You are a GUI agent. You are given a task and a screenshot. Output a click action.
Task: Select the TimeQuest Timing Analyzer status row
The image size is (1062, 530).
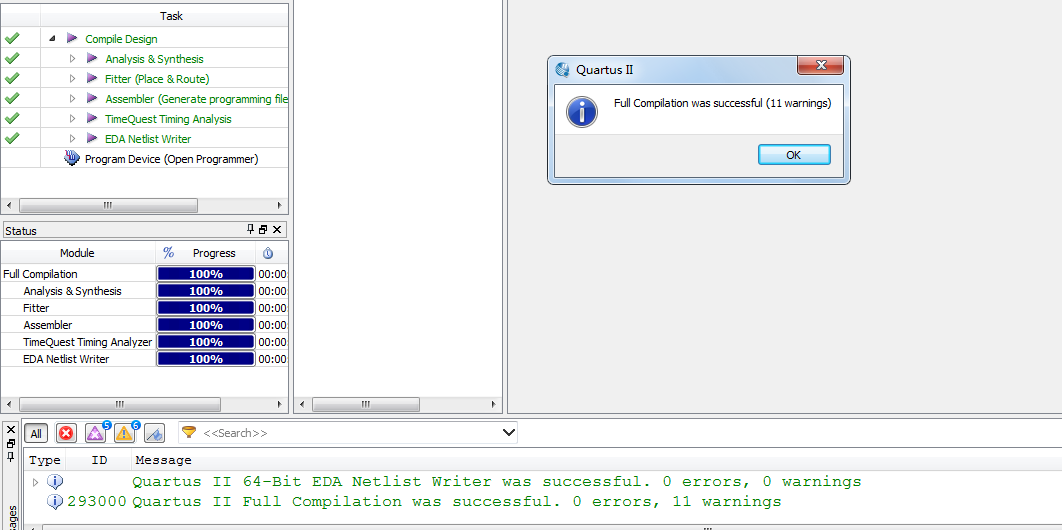(x=144, y=342)
